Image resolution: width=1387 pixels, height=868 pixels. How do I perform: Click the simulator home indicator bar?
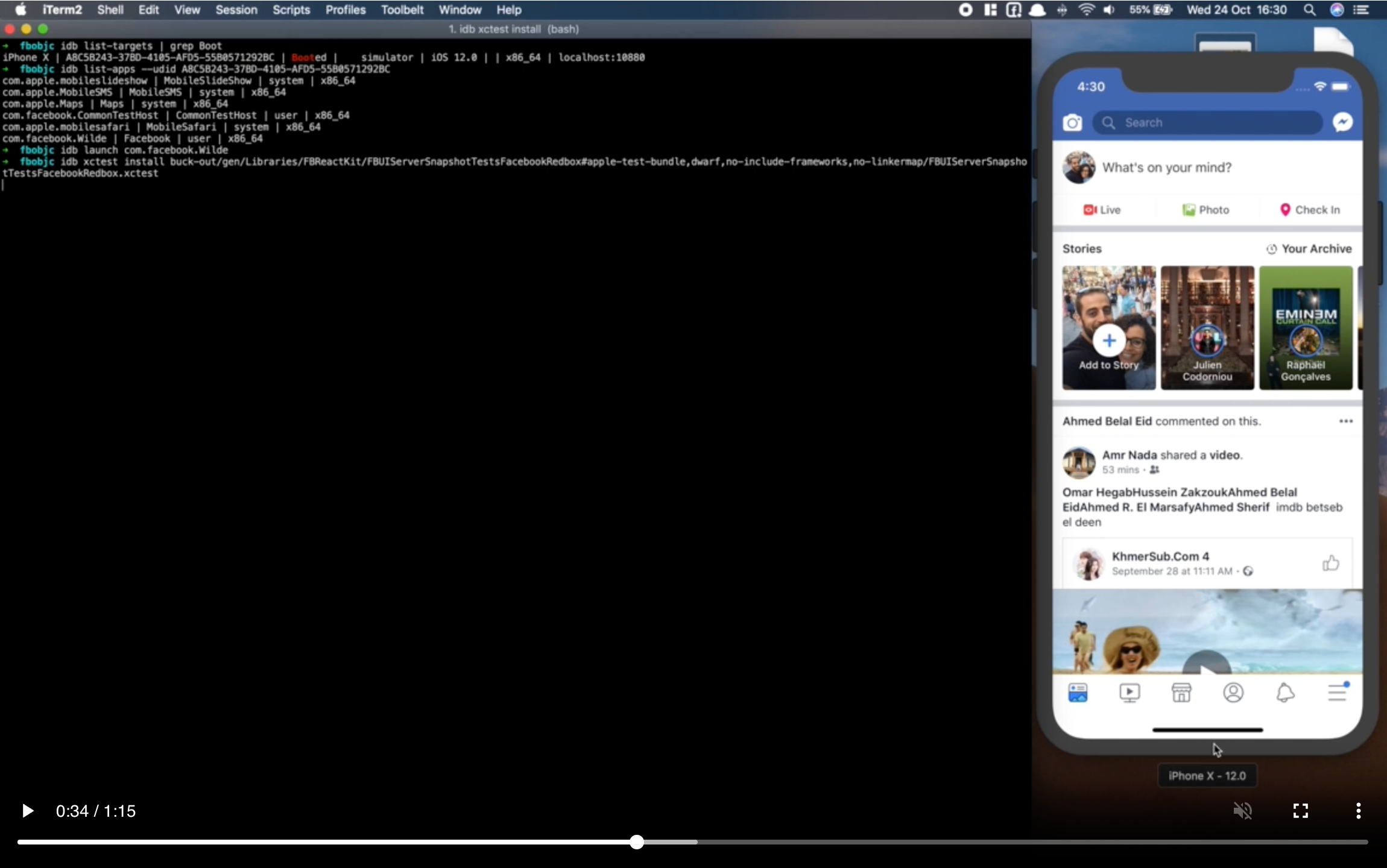[x=1207, y=730]
